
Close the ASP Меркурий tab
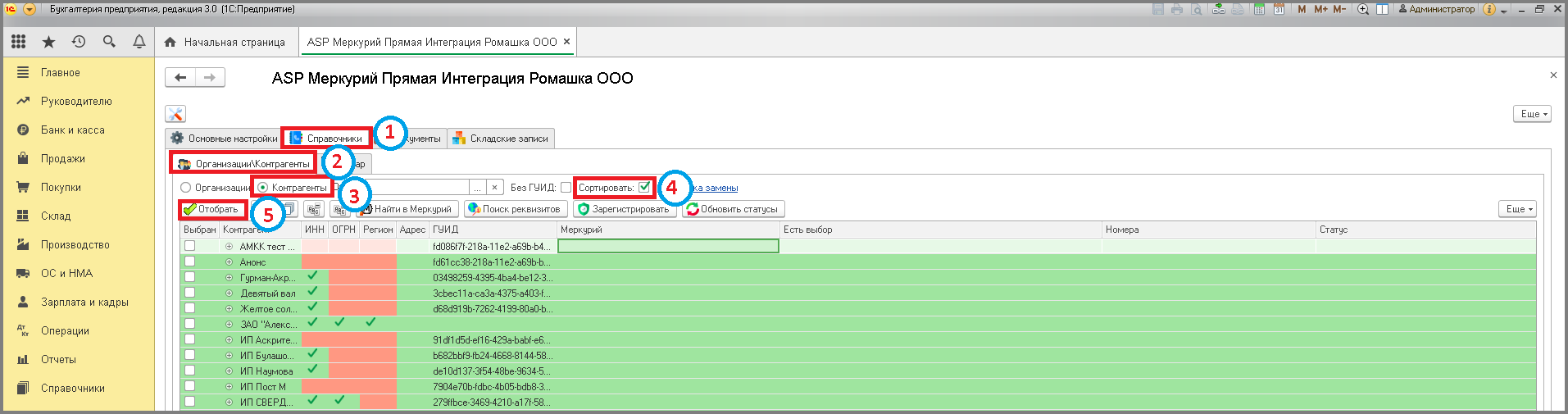click(x=566, y=42)
